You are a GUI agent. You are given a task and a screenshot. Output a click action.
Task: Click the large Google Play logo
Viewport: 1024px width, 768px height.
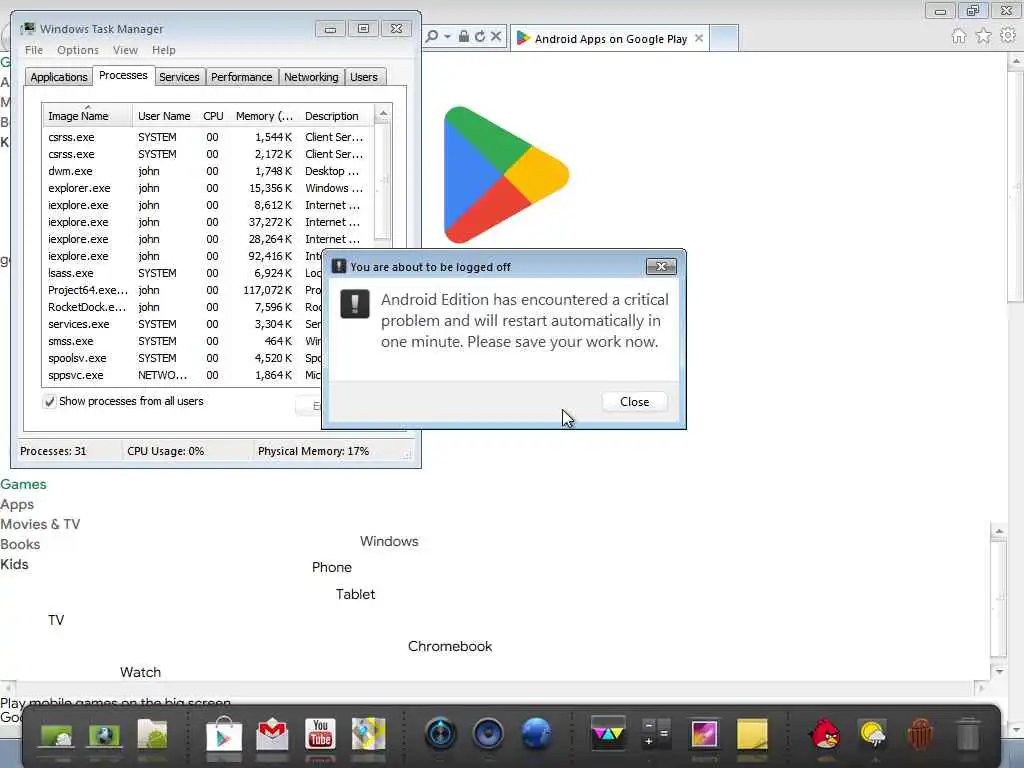[x=505, y=174]
